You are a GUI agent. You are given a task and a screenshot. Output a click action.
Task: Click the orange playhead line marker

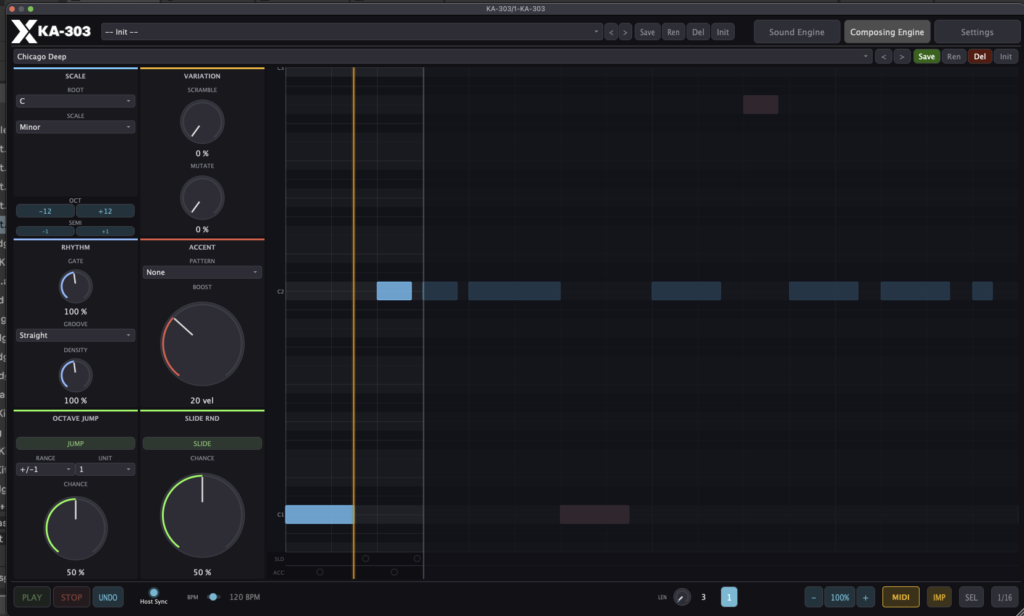(354, 323)
